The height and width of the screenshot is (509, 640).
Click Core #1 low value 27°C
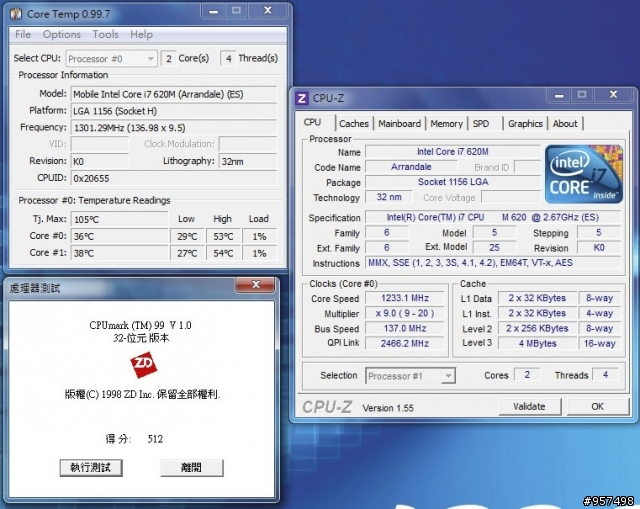coord(187,253)
